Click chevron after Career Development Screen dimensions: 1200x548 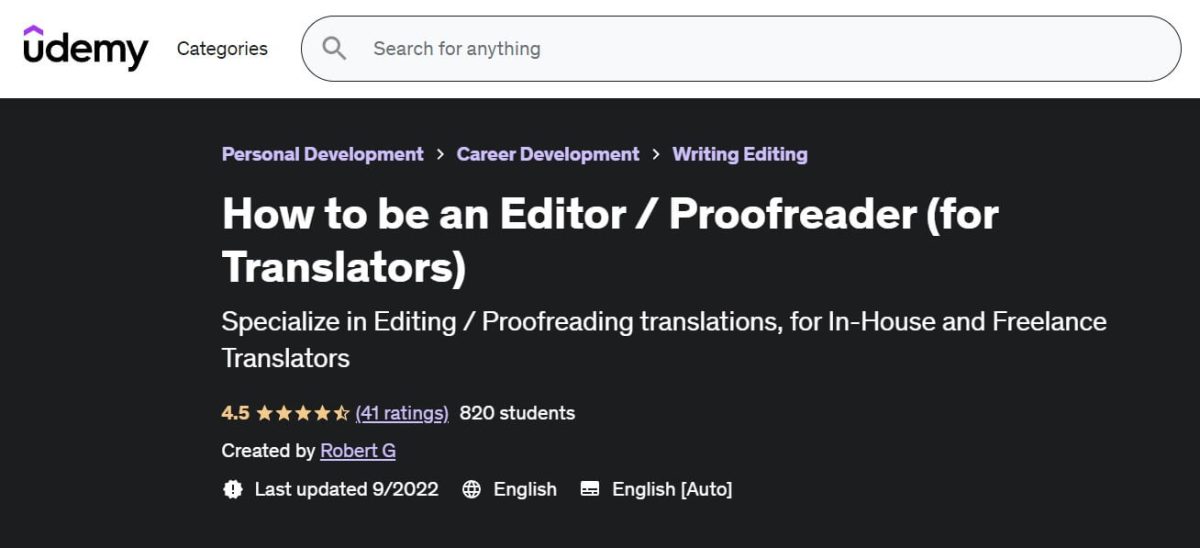tap(656, 155)
